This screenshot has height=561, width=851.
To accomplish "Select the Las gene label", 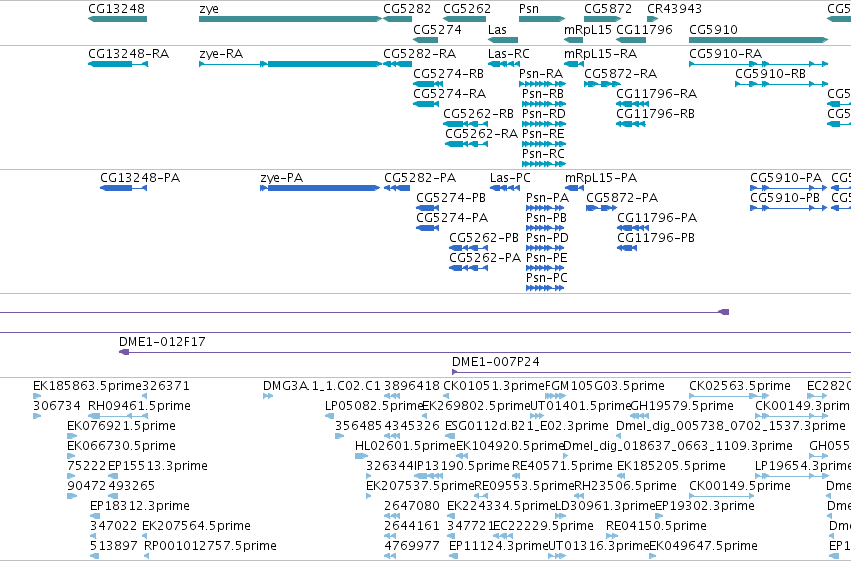I will [497, 29].
